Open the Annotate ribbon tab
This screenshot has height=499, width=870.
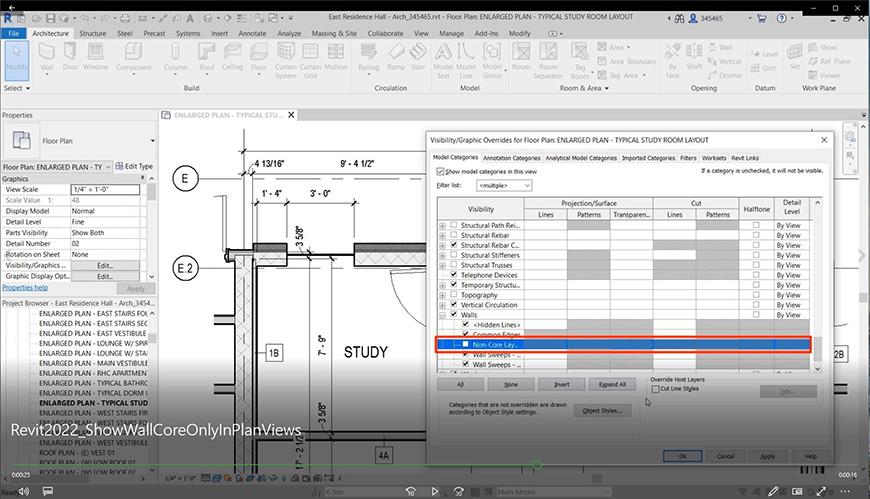point(252,33)
